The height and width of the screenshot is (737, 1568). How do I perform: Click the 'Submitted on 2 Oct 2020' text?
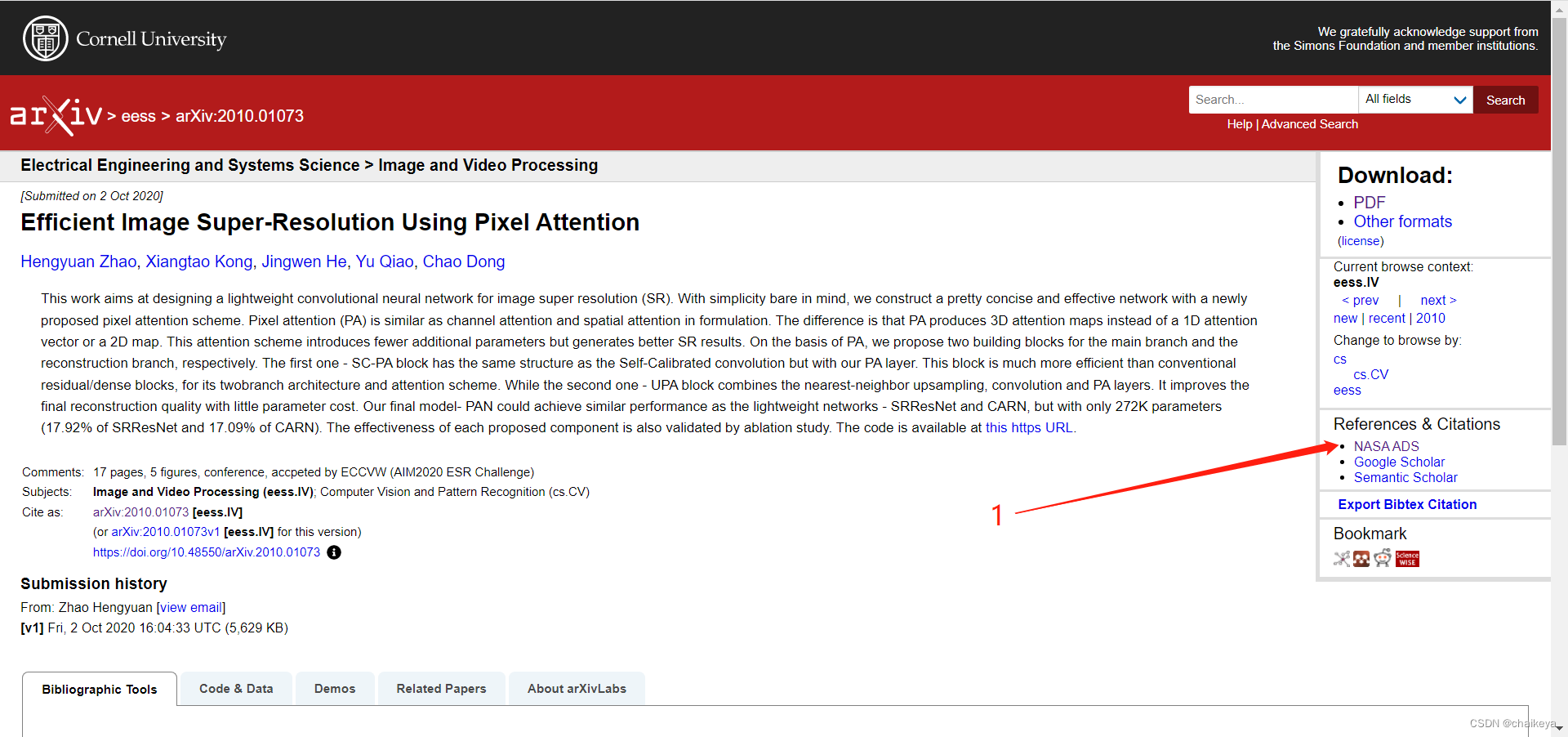[91, 196]
